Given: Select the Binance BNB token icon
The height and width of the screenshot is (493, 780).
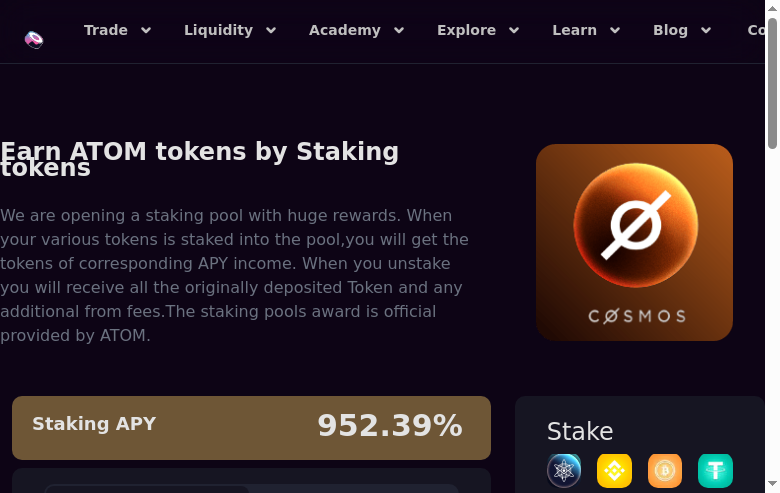Looking at the screenshot, I should coord(614,470).
